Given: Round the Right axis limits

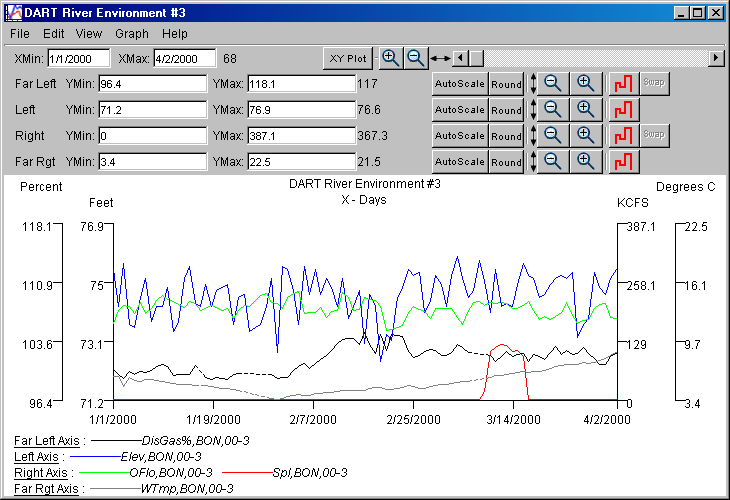Looking at the screenshot, I should (x=506, y=136).
